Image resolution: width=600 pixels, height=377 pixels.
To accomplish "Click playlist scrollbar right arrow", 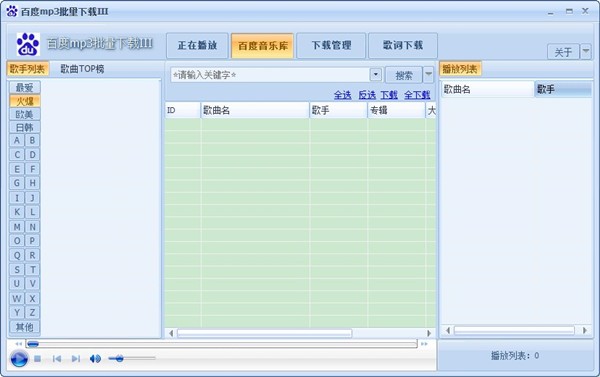I will click(585, 330).
